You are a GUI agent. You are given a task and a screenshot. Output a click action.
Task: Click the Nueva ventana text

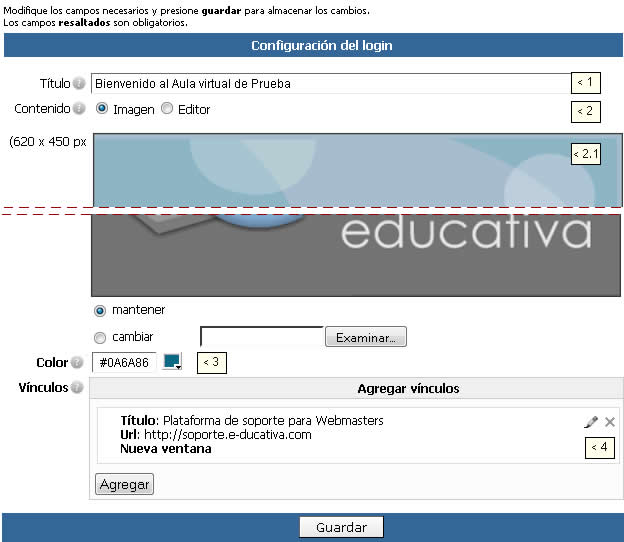click(x=166, y=449)
